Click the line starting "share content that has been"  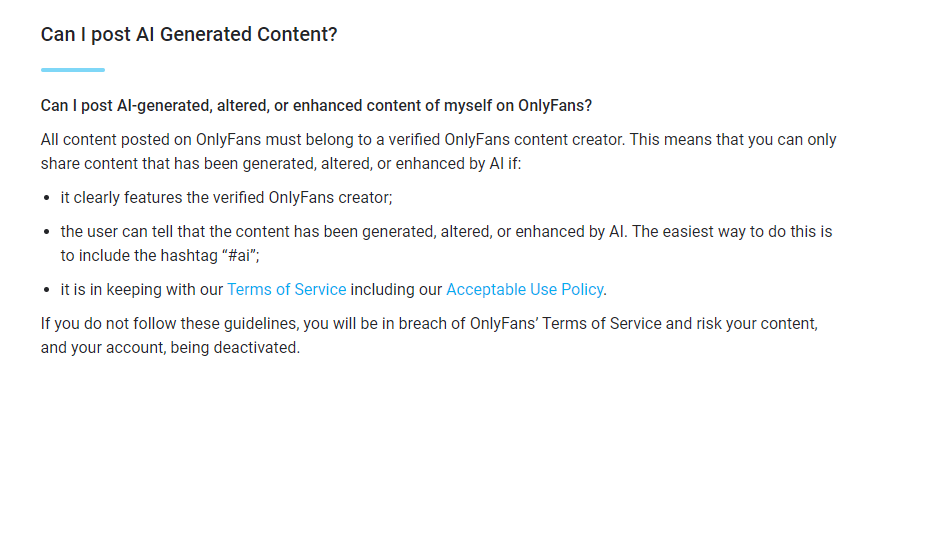pyautogui.click(x=281, y=164)
